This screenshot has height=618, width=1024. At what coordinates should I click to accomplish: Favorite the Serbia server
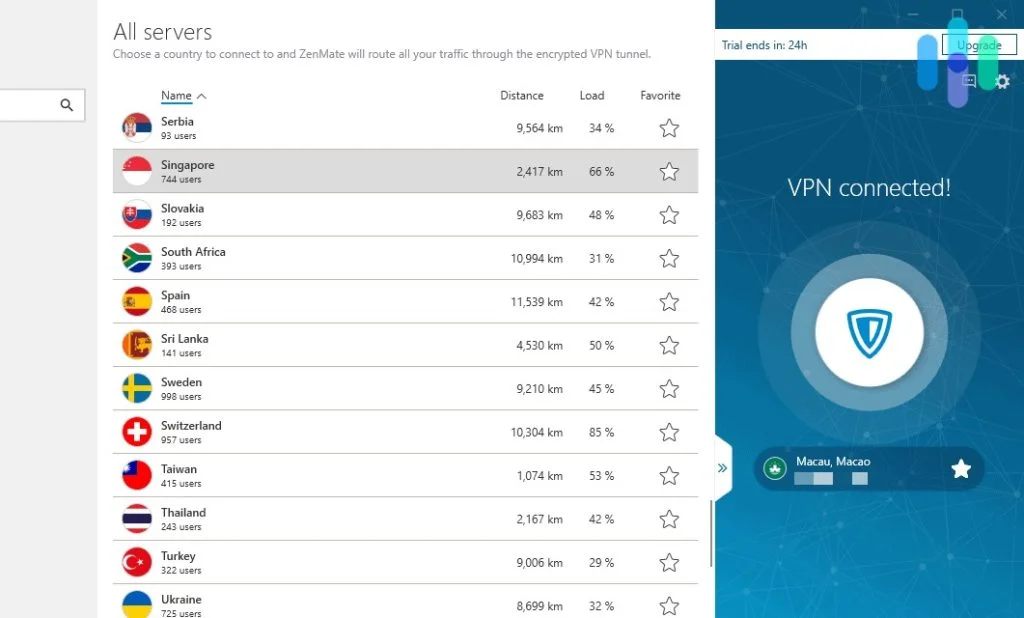[669, 128]
